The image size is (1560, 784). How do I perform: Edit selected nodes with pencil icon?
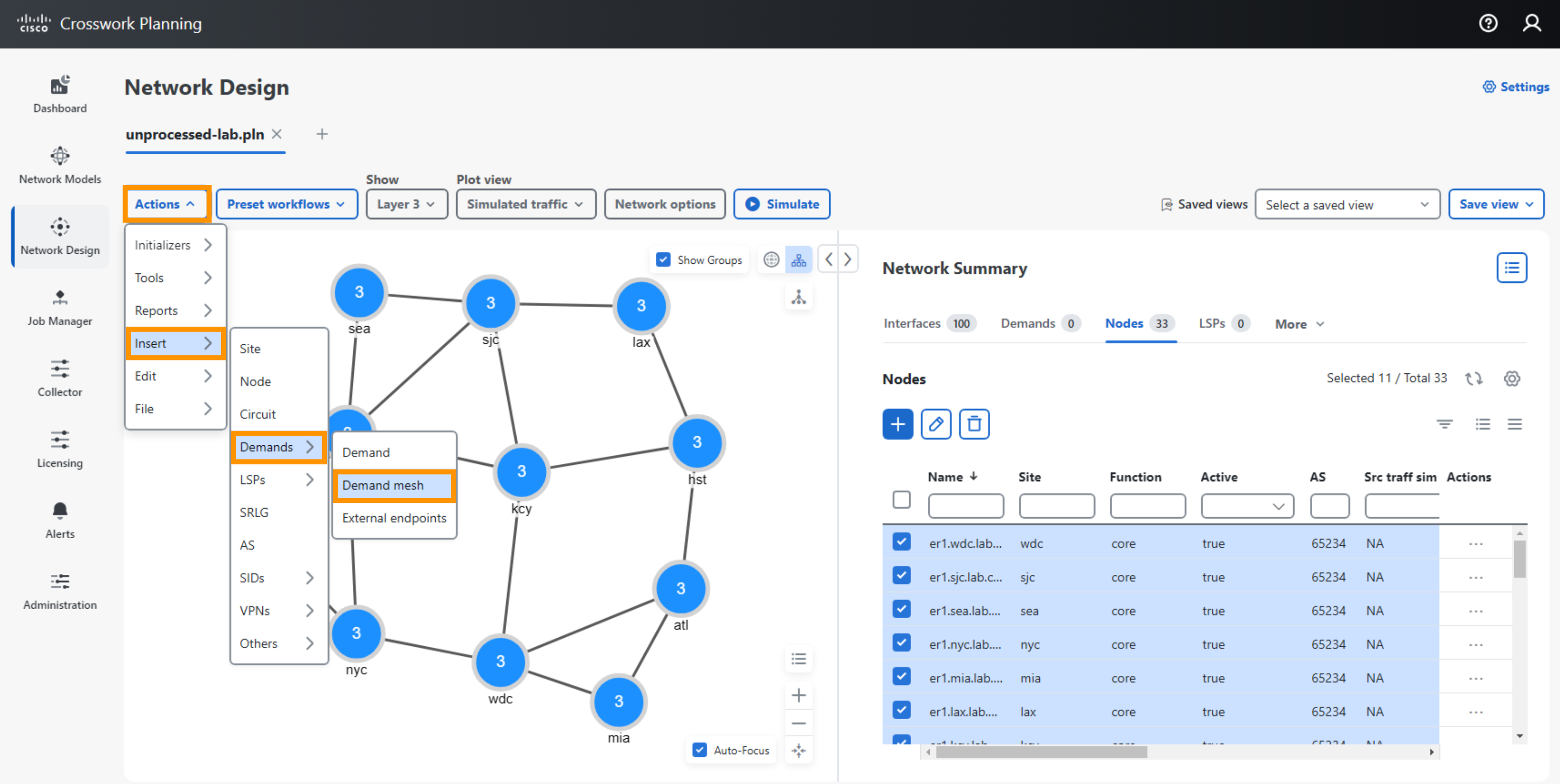point(936,424)
